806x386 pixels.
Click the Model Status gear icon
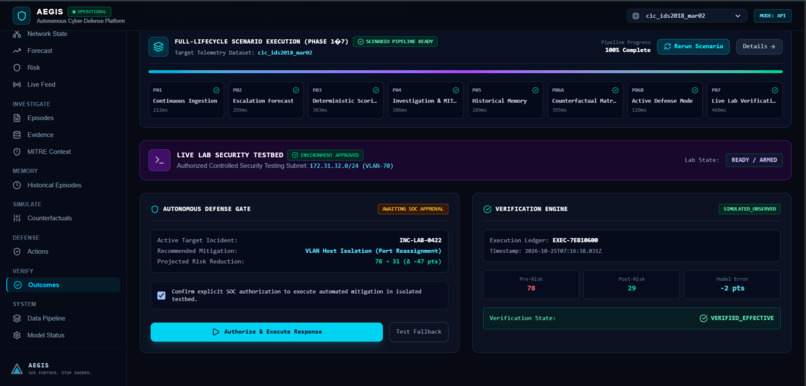(17, 335)
